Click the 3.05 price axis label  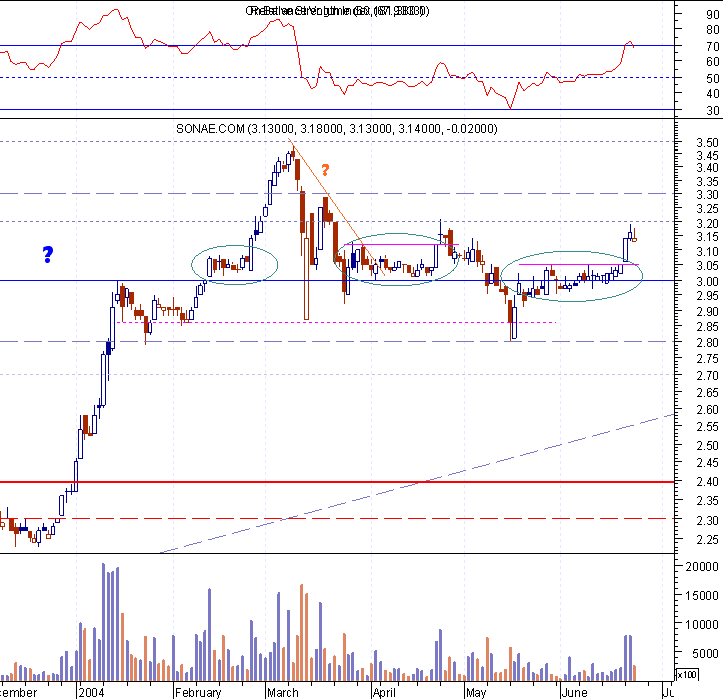707,266
